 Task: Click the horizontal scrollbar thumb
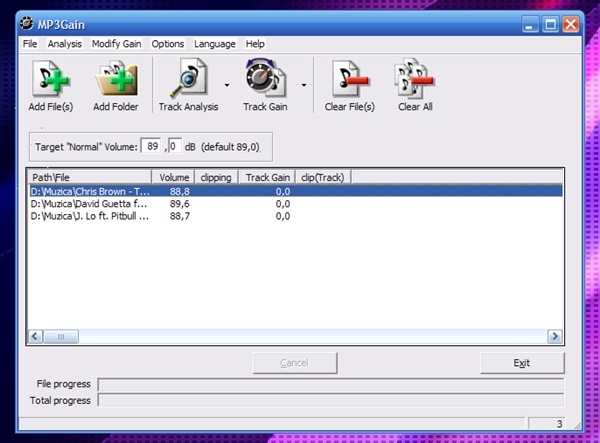pos(61,336)
